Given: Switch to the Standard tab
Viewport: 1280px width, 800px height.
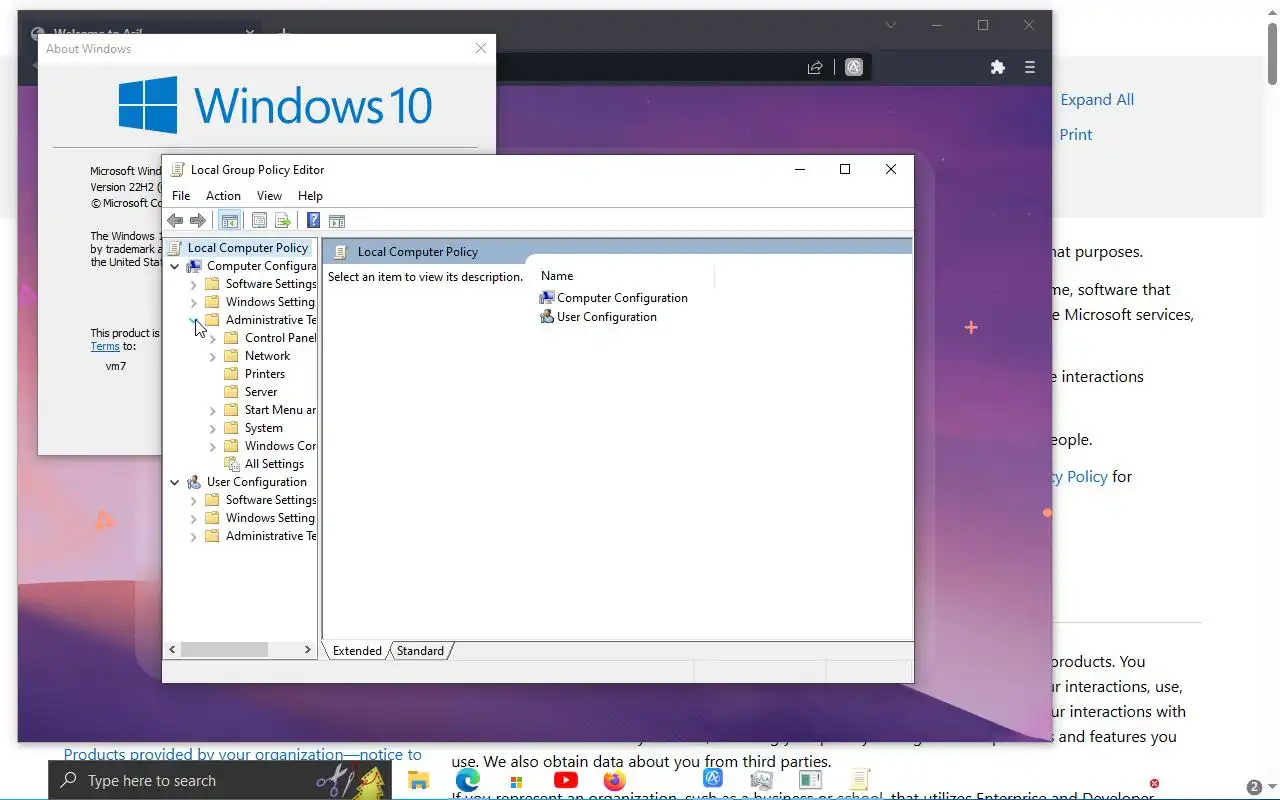Looking at the screenshot, I should pos(420,651).
